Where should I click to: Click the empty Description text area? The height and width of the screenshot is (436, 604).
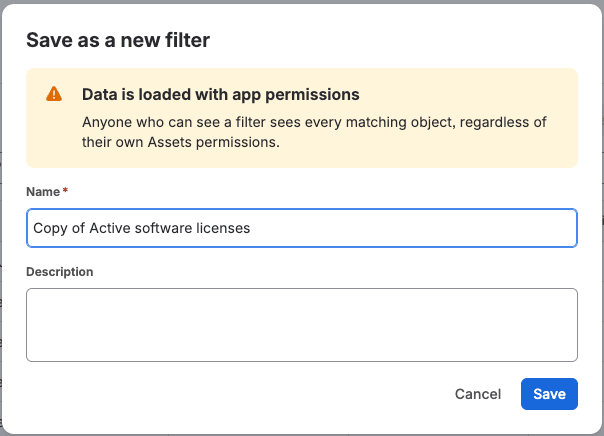302,325
